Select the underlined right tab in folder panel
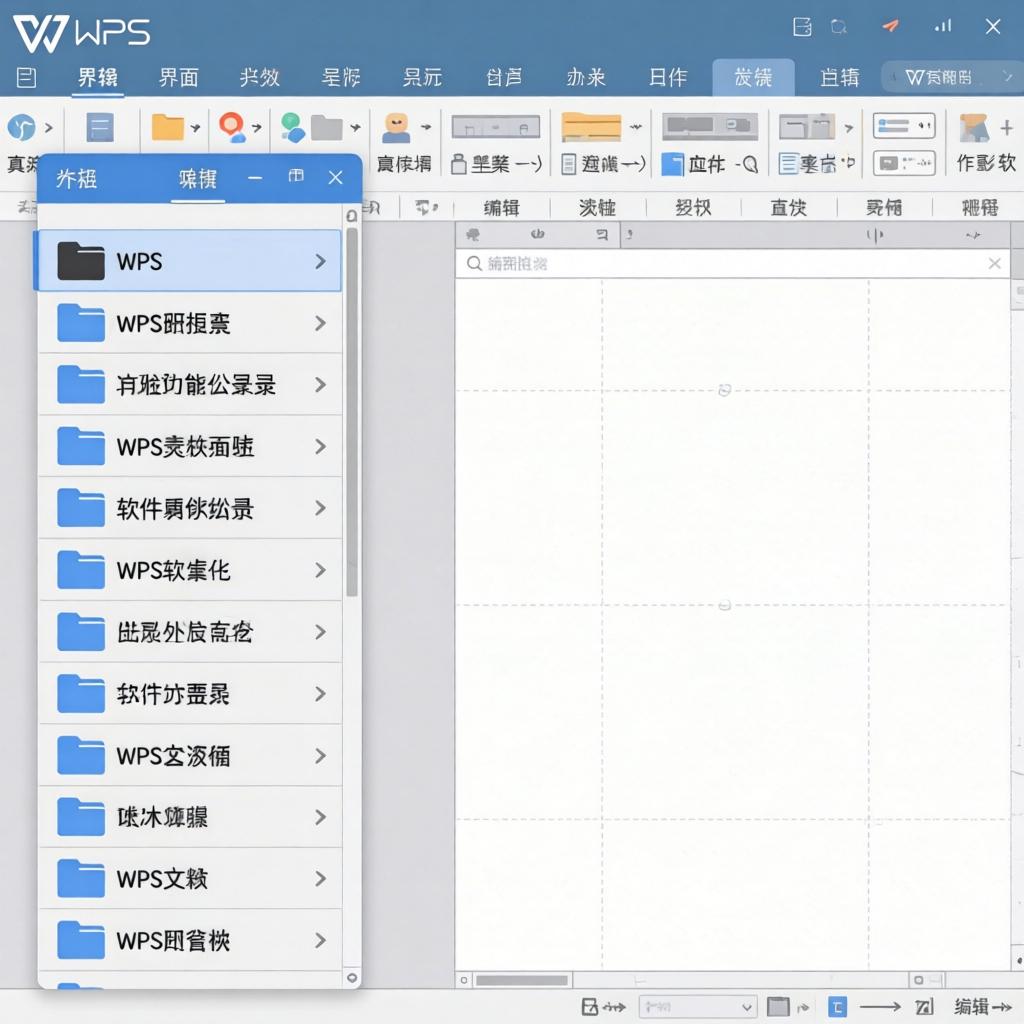1024x1024 pixels. click(x=198, y=178)
